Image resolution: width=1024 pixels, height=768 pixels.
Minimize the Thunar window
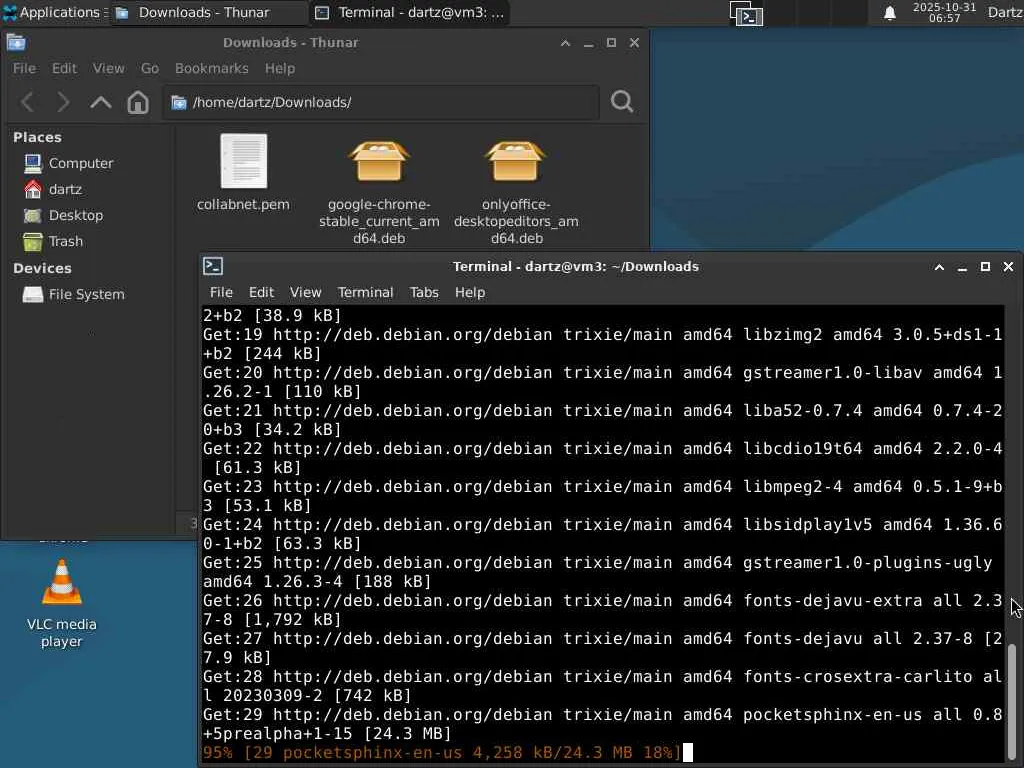coord(588,43)
